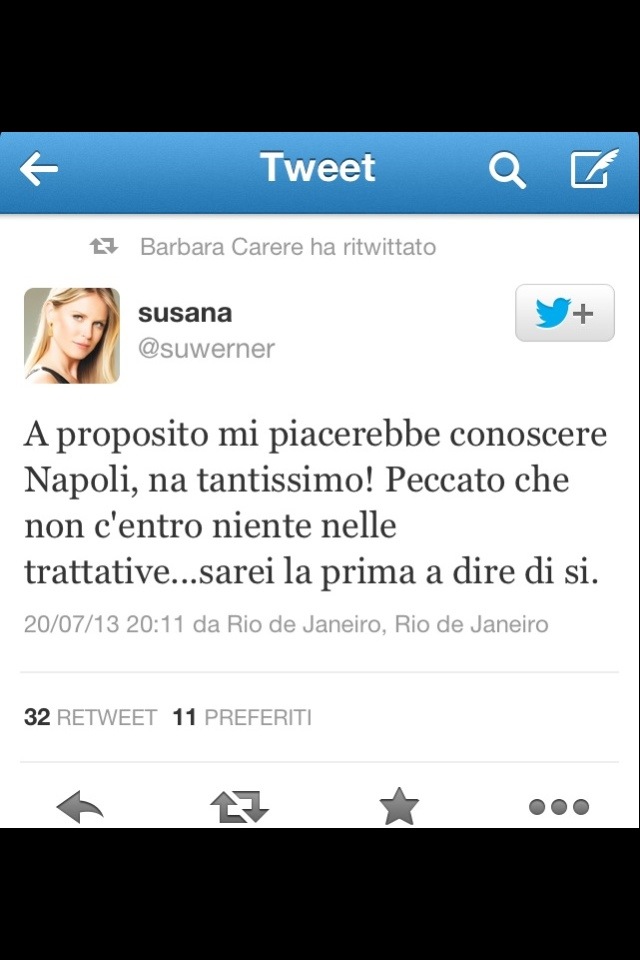Select the tweet text about Napoli
The height and width of the screenshot is (960, 640).
pyautogui.click(x=315, y=503)
